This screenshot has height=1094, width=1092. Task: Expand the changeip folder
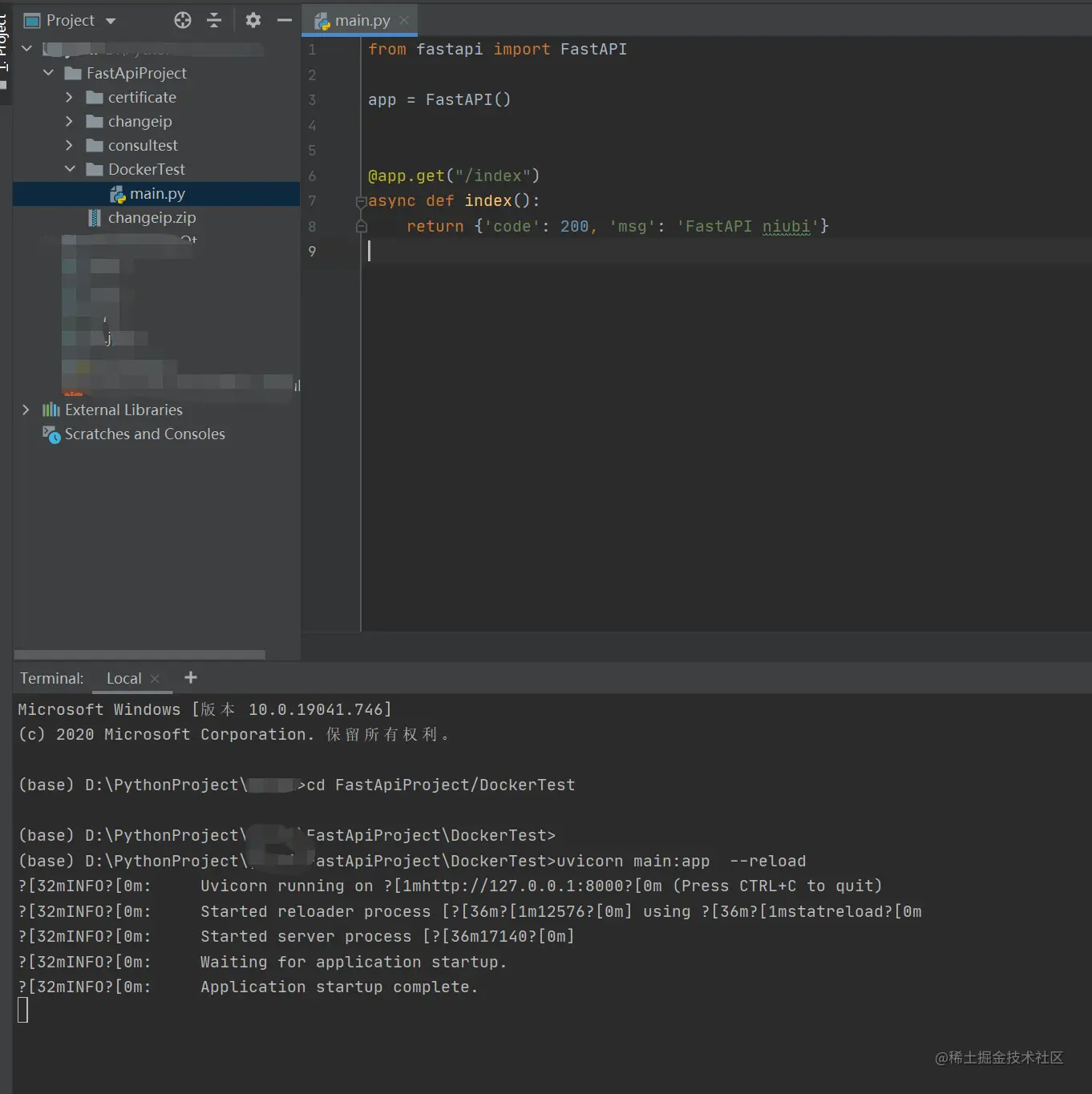[x=69, y=121]
